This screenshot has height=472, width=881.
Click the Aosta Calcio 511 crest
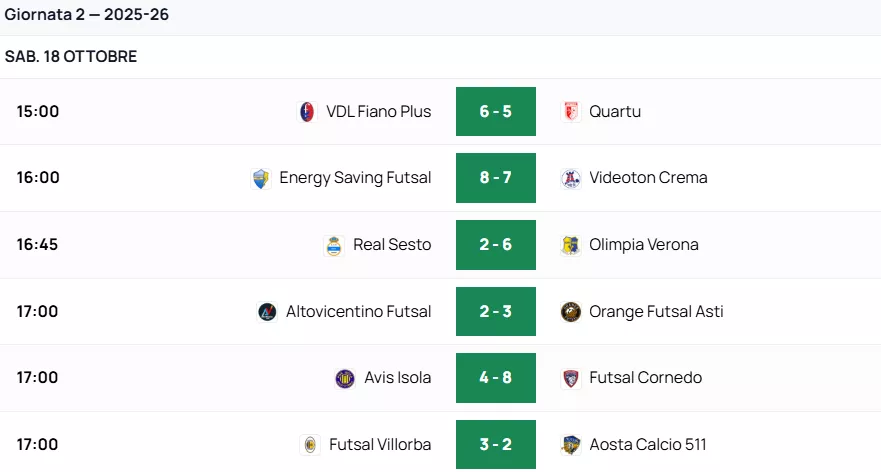[571, 445]
